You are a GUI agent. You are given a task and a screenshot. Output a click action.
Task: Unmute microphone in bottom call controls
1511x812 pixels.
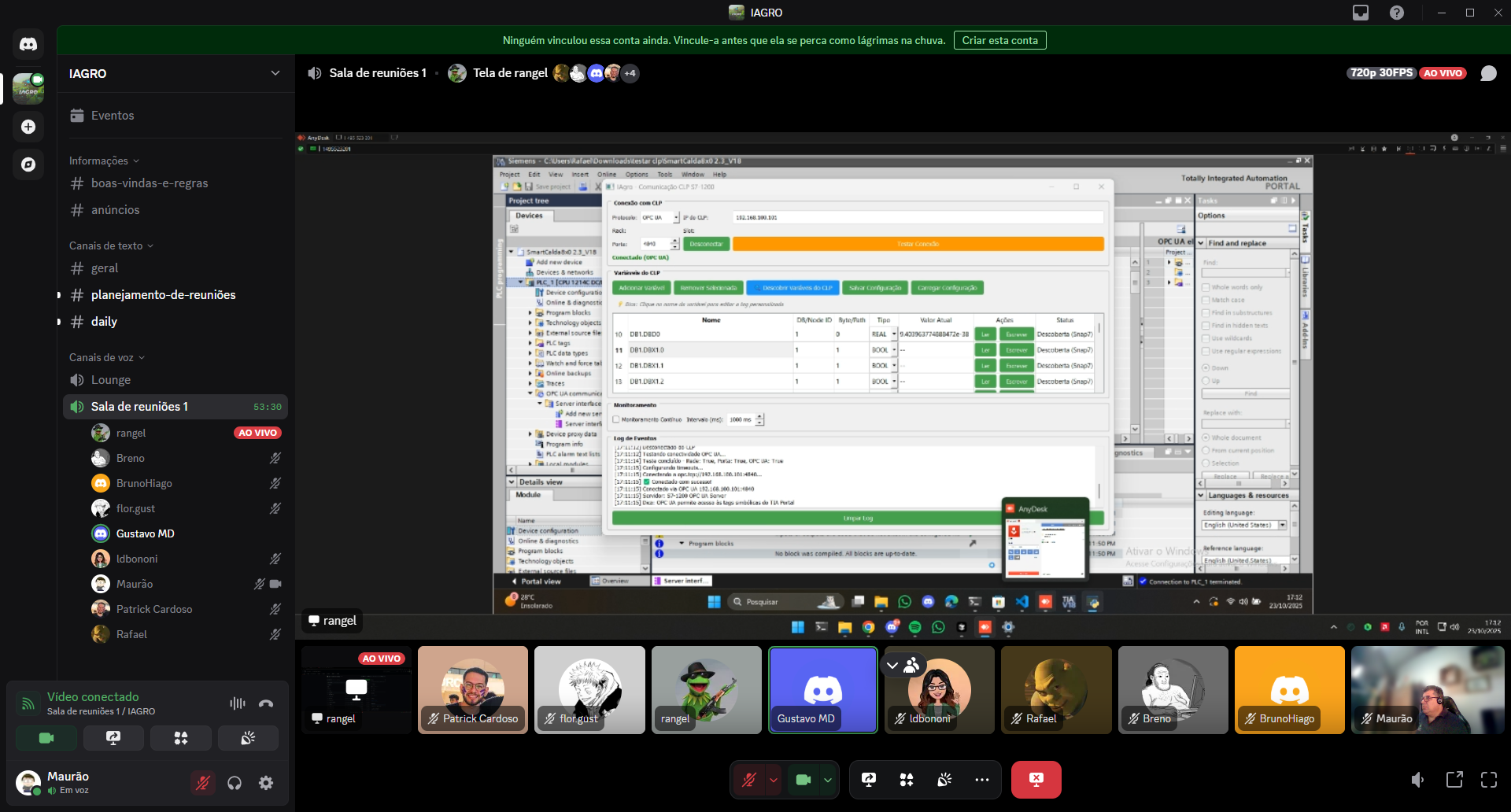[748, 780]
